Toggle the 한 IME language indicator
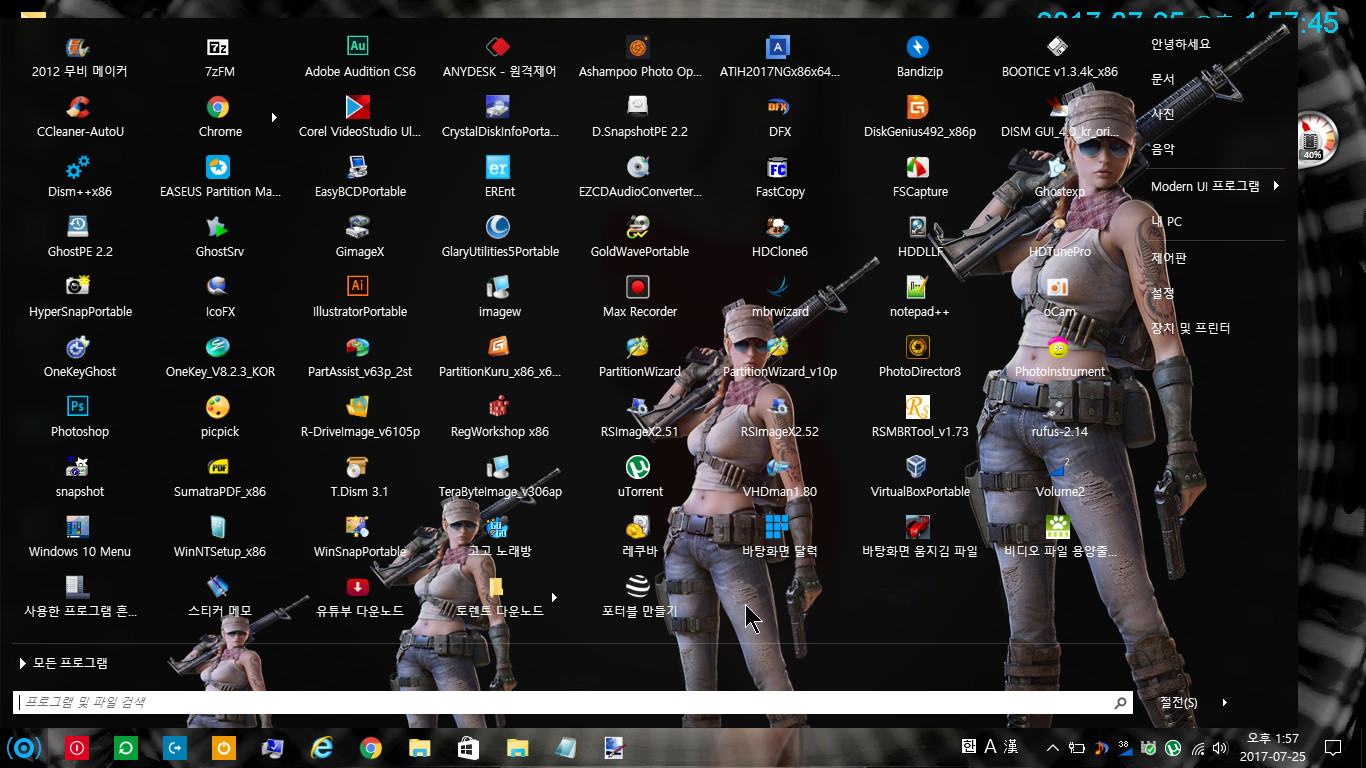 click(x=968, y=746)
